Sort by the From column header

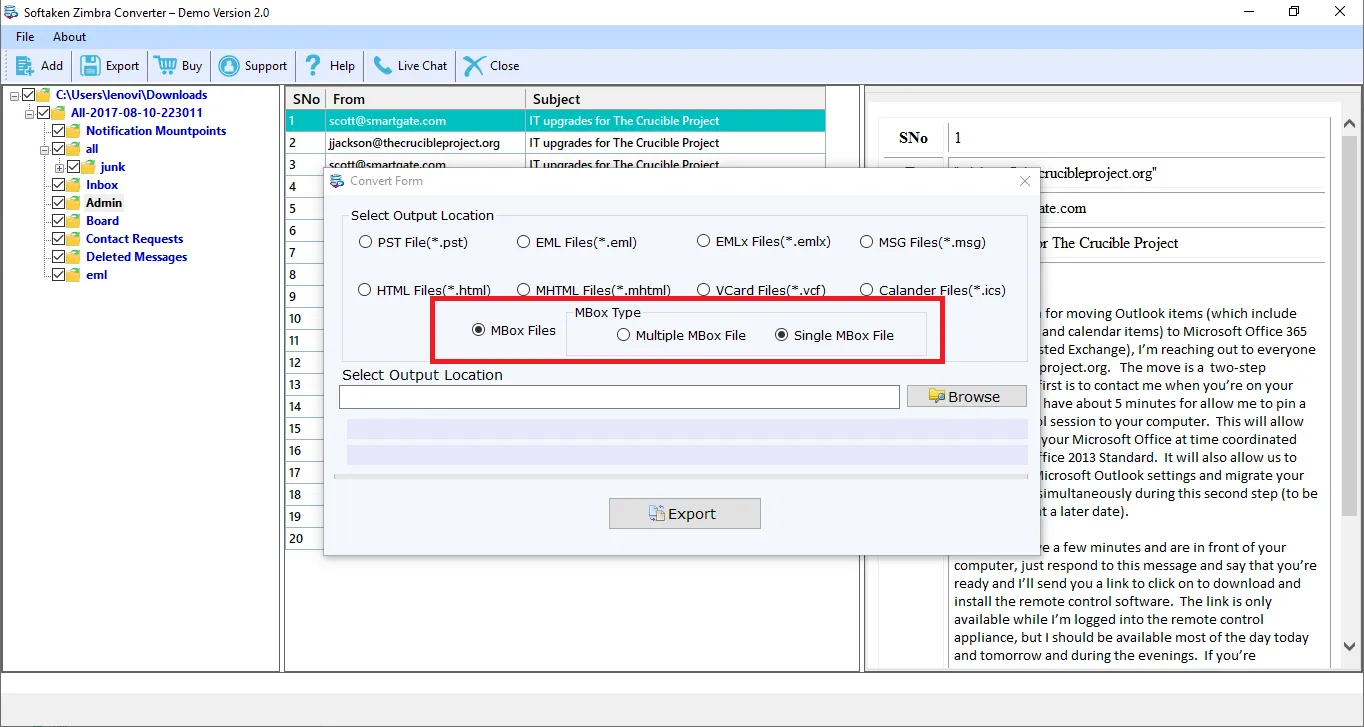(426, 99)
